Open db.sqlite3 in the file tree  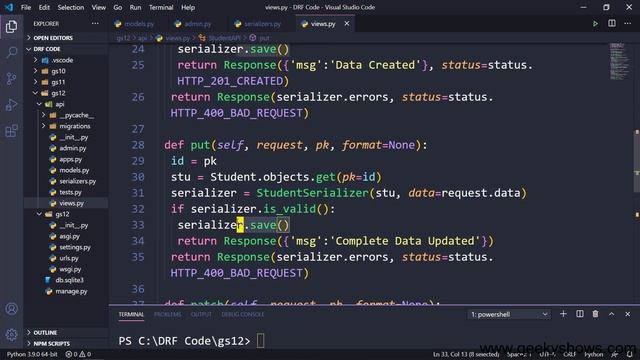(x=69, y=280)
